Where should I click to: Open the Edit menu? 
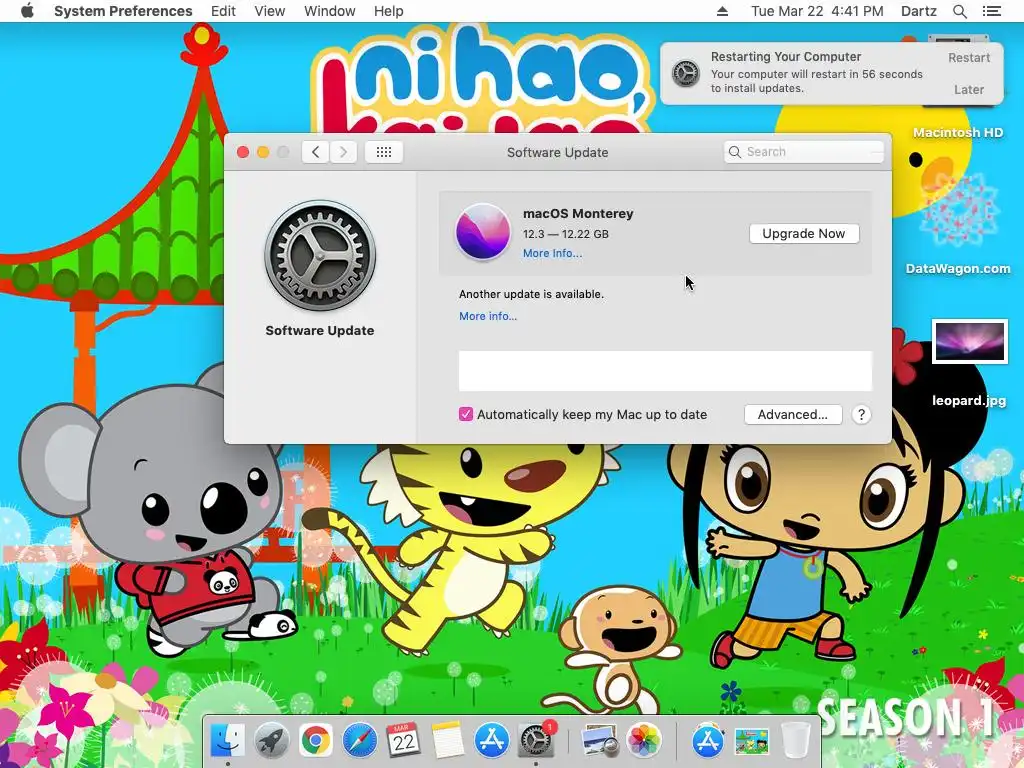point(223,11)
